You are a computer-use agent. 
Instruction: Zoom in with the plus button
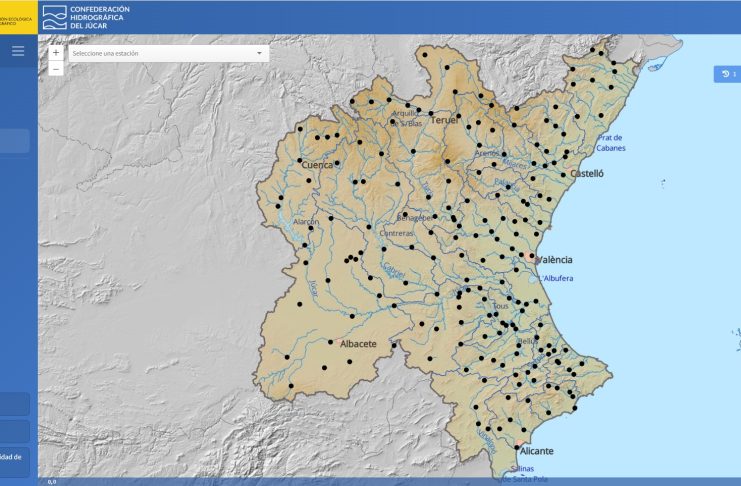click(x=56, y=53)
